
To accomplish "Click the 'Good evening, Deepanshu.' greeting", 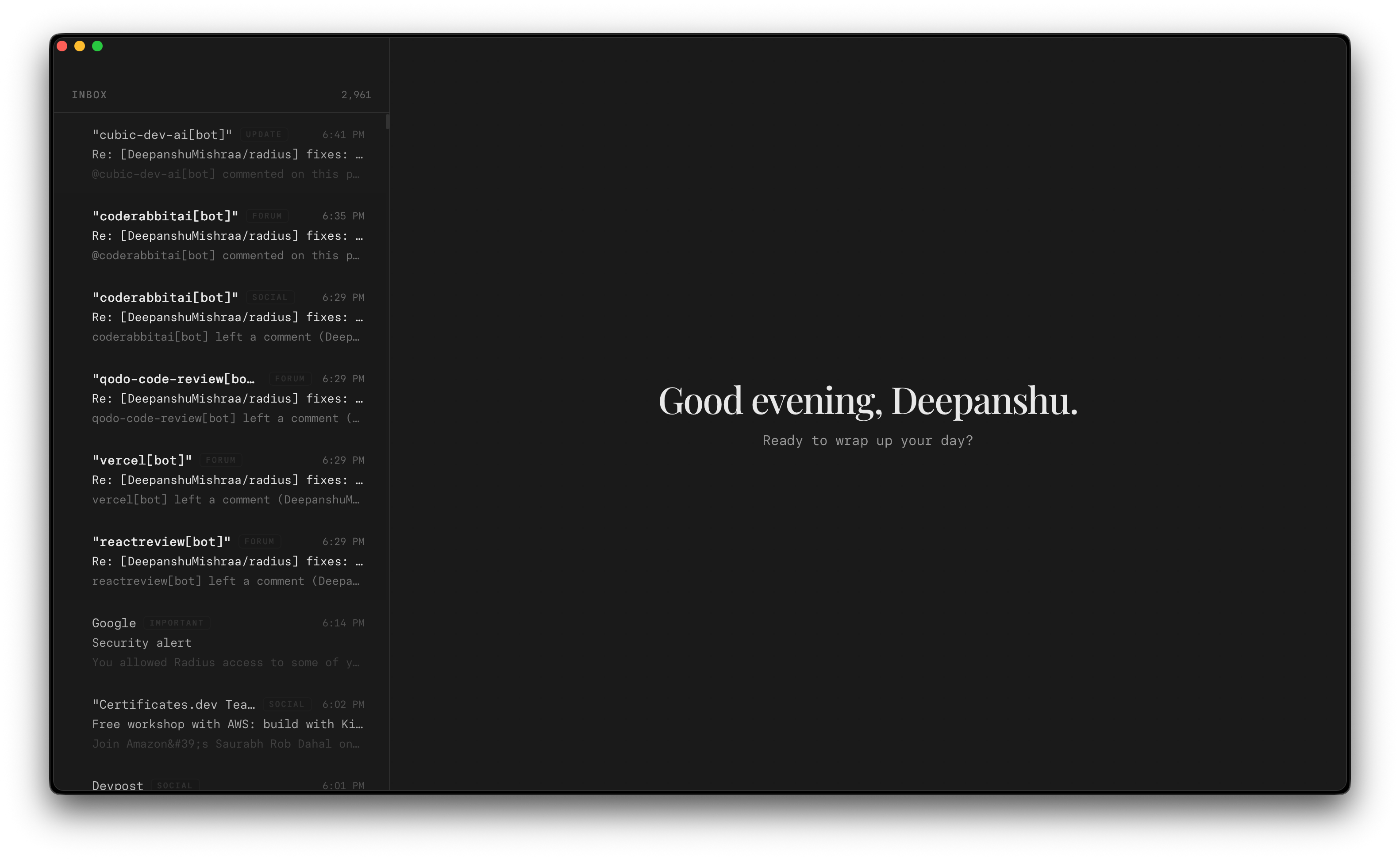I will point(868,401).
